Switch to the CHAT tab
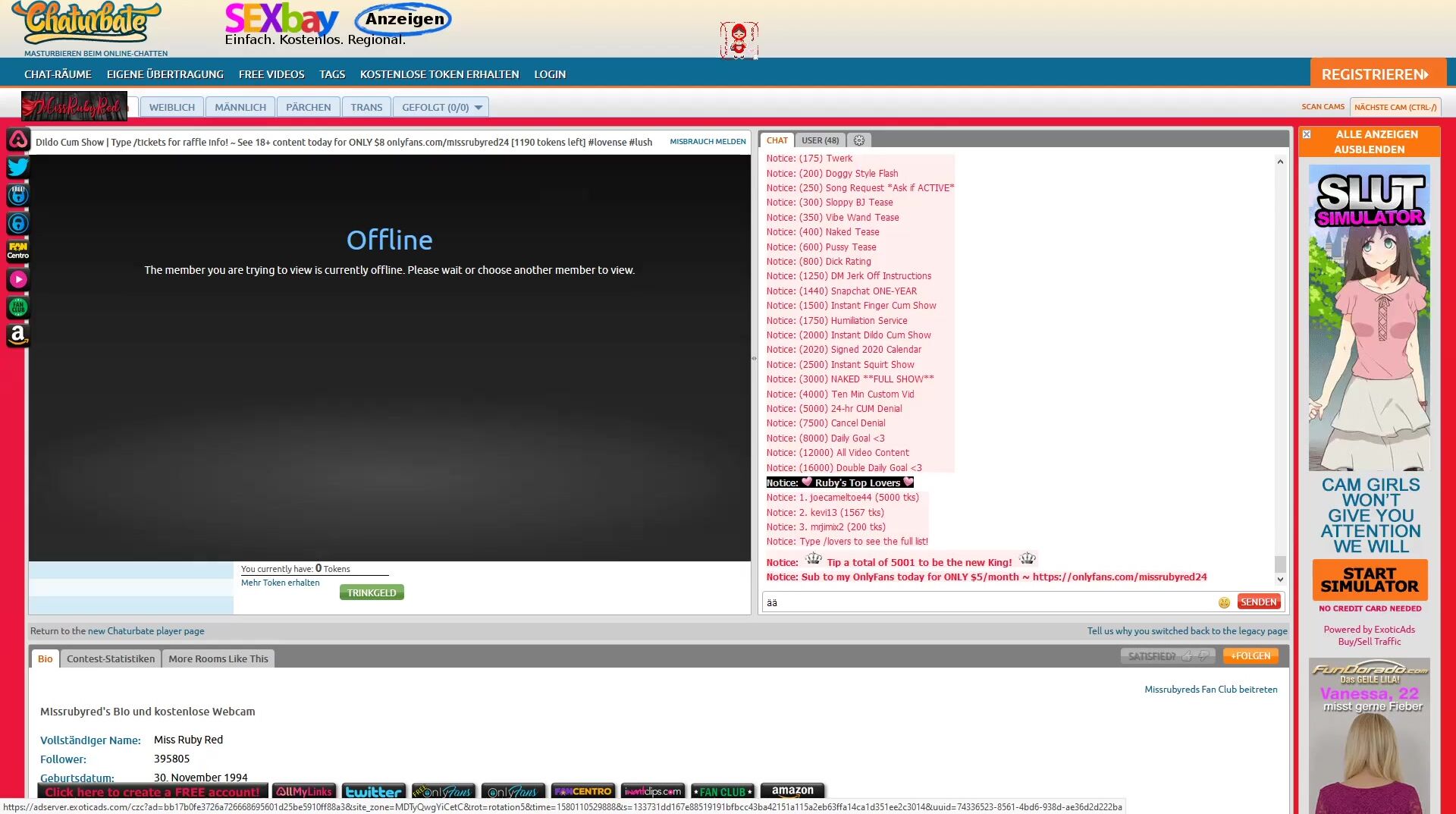 [777, 140]
